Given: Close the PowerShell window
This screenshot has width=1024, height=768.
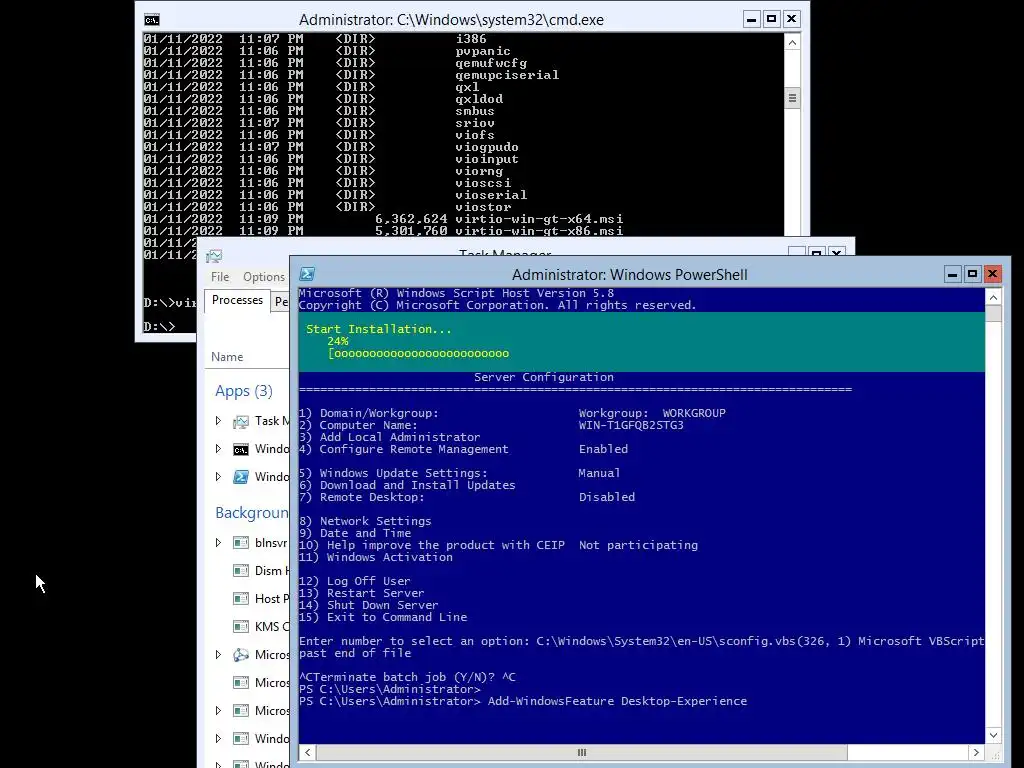Looking at the screenshot, I should click(993, 274).
